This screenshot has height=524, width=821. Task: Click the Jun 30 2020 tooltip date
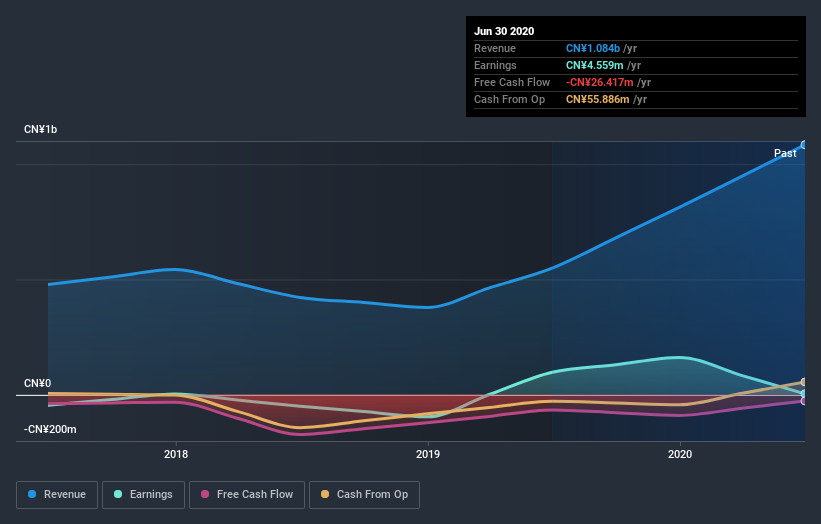coord(504,31)
